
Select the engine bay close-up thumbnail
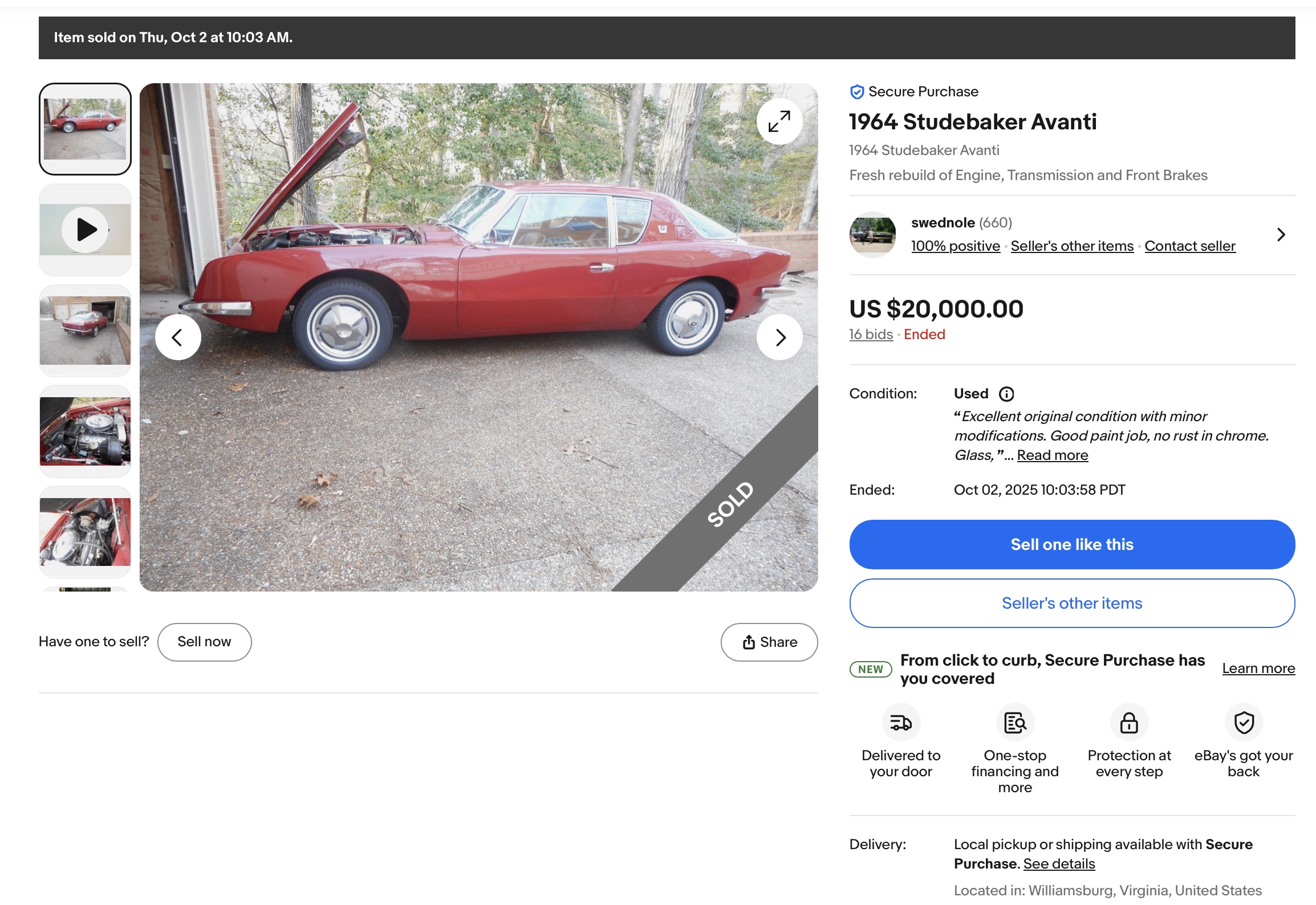pos(85,431)
